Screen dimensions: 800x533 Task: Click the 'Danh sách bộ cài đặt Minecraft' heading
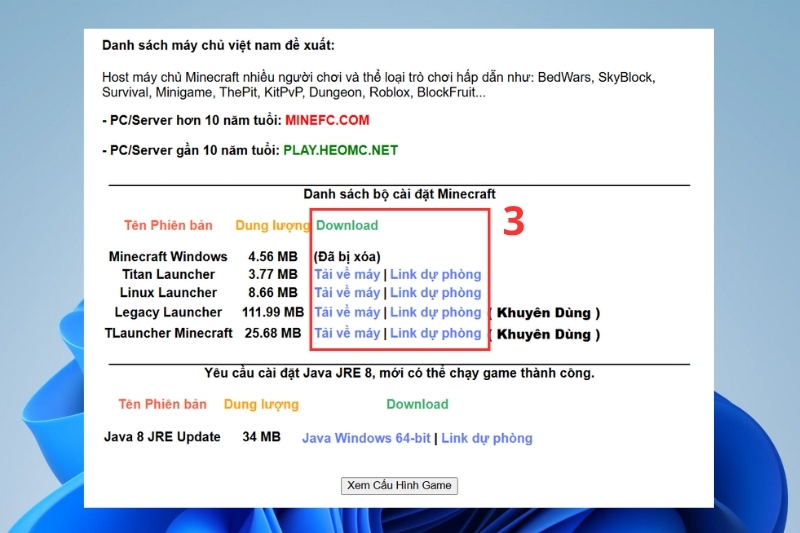coord(399,194)
